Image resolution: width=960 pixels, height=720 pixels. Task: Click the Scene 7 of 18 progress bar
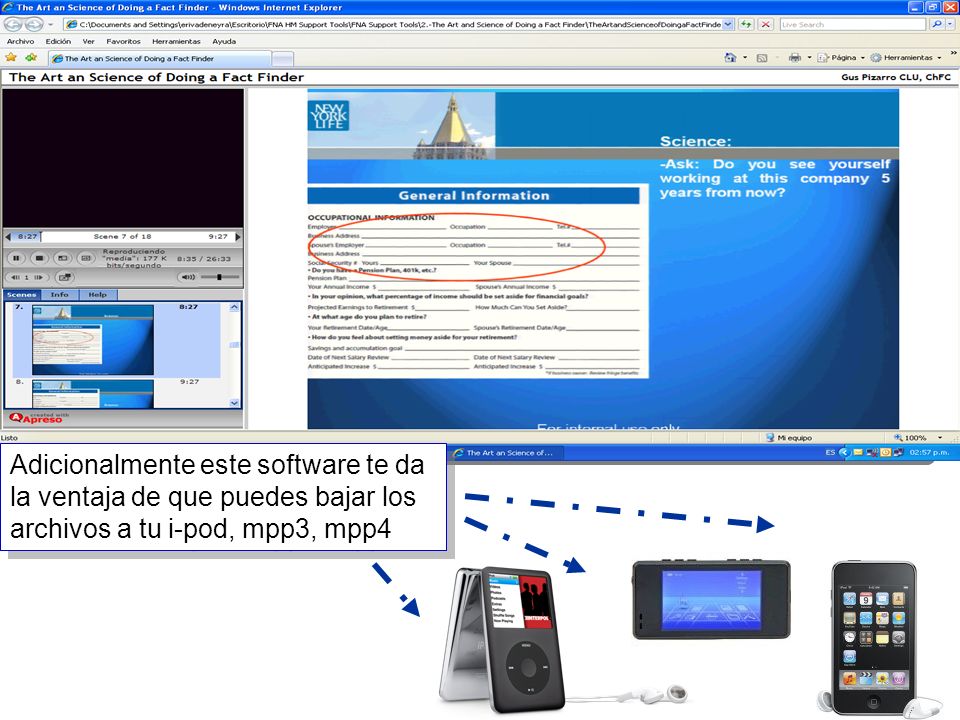point(122,236)
